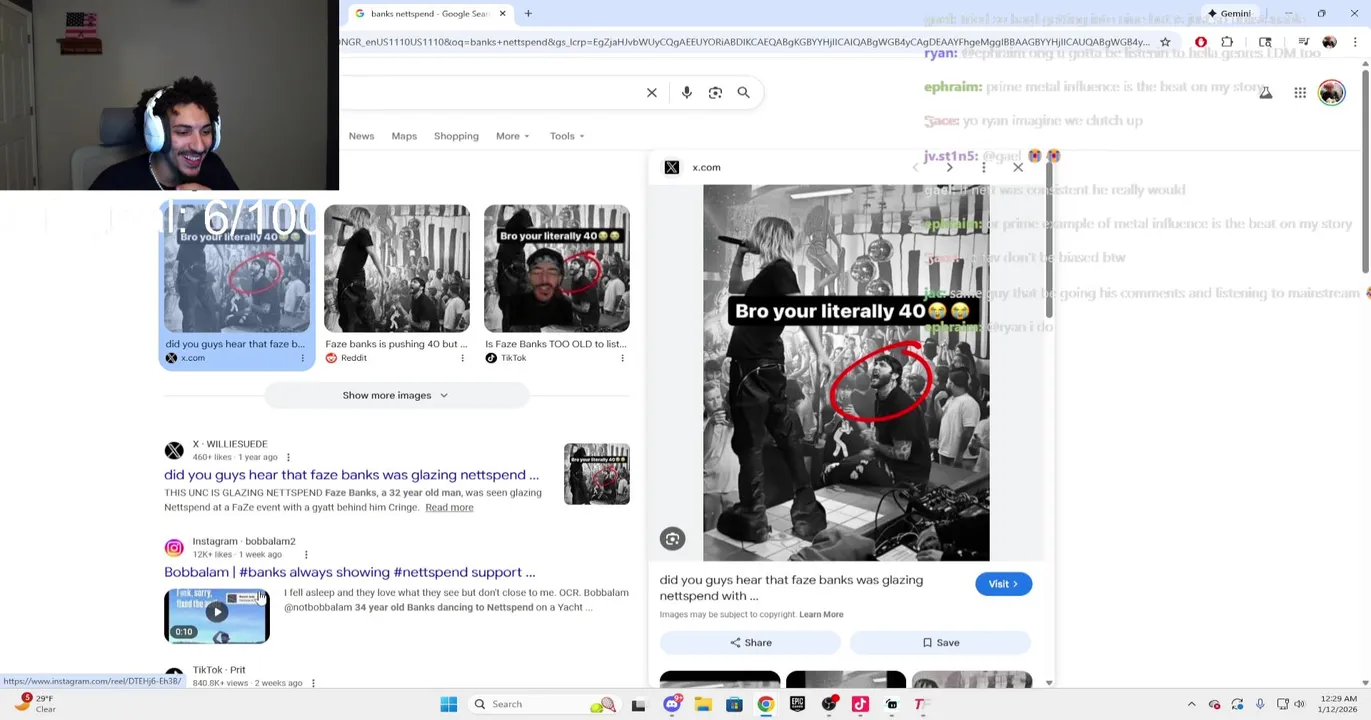Open the Chrome extensions puzzle icon
The height and width of the screenshot is (720, 1371).
point(1227,42)
